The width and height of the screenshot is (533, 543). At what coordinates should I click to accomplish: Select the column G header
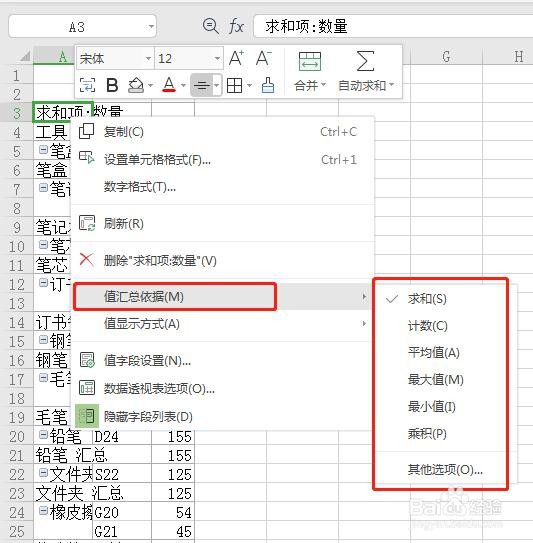(x=446, y=56)
